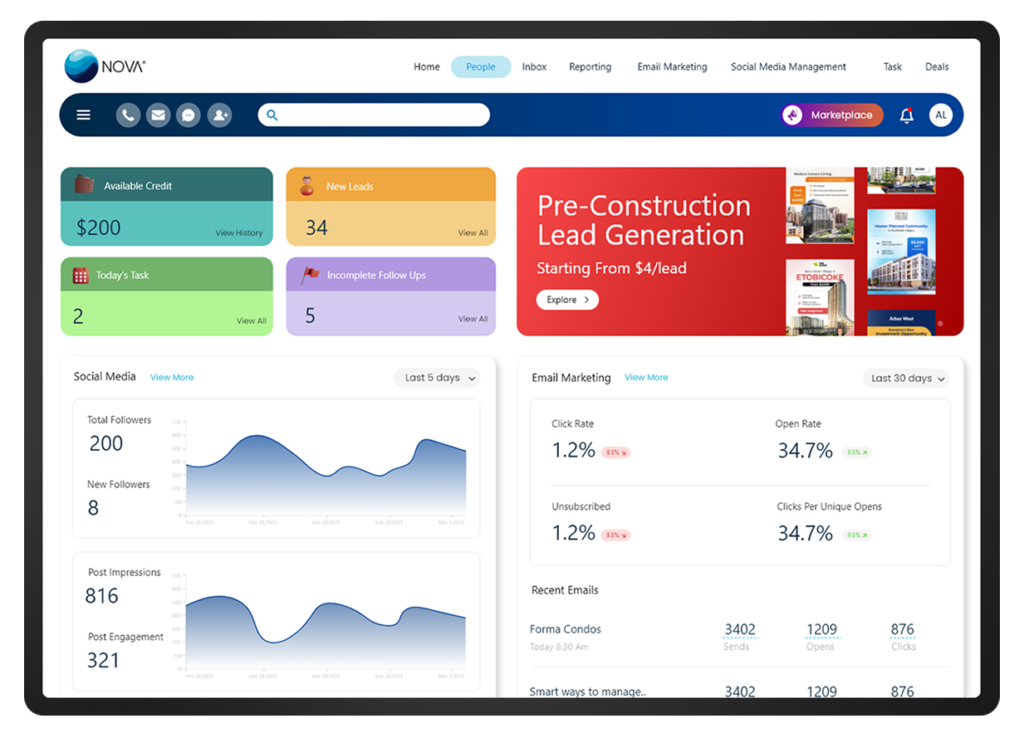Go to Social Media Management
Screen dimensions: 1024x743
[x=788, y=67]
